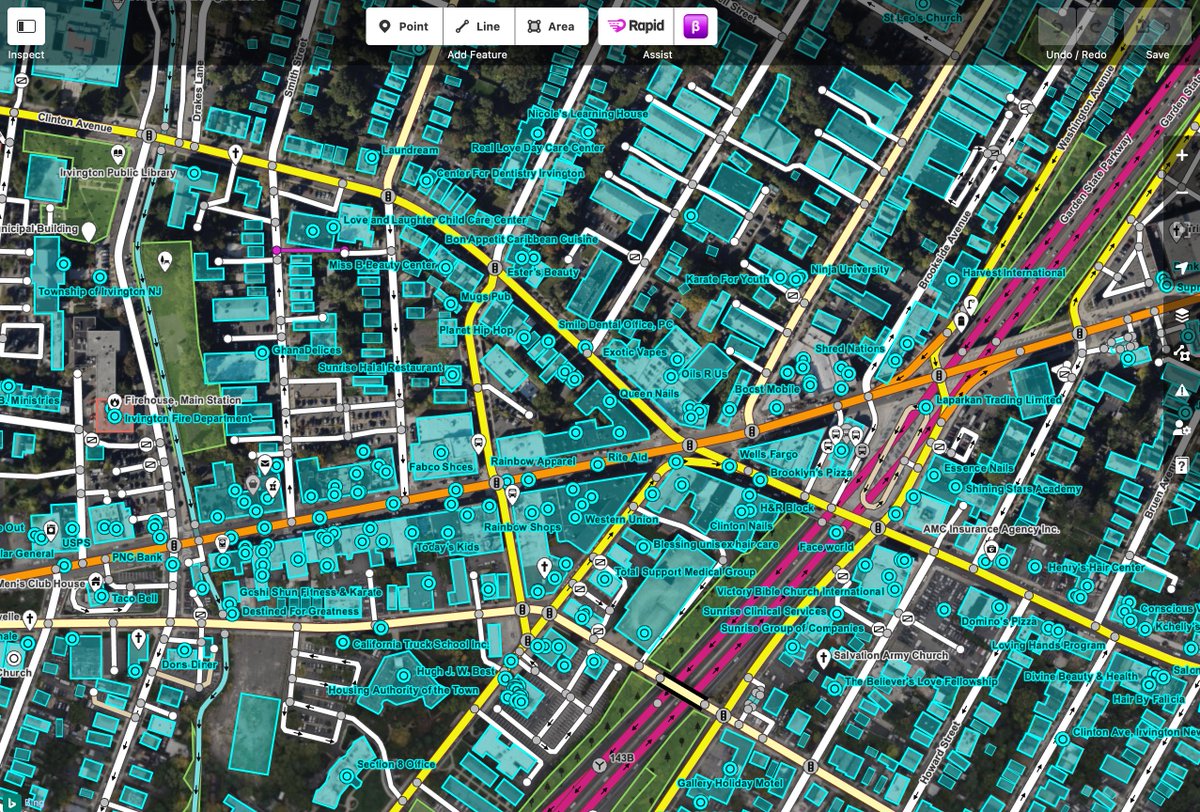The image size is (1200, 812).
Task: Select the fast food icon beside Taco Bell
Action: pyautogui.click(x=95, y=582)
